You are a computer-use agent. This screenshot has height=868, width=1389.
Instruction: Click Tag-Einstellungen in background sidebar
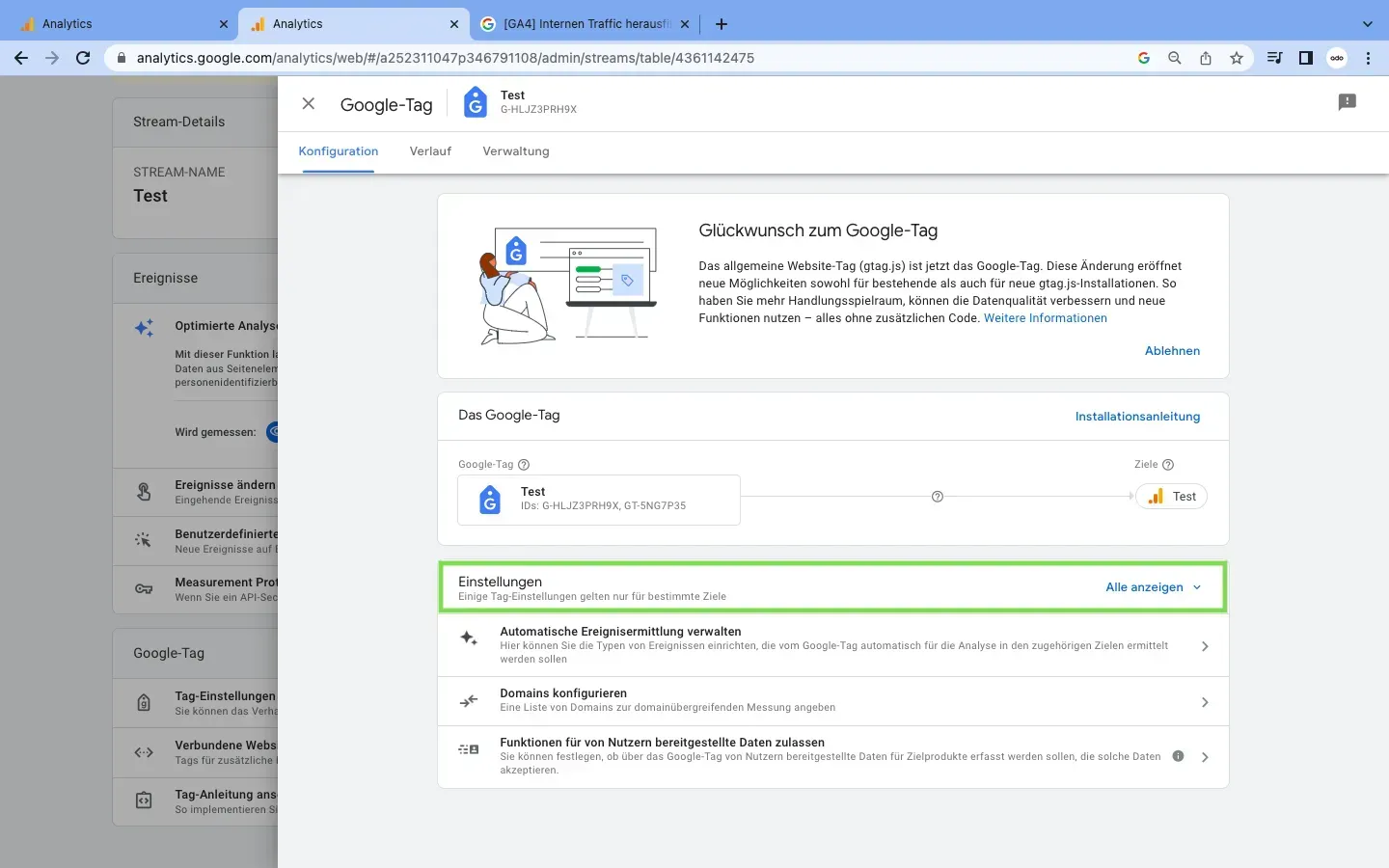click(x=195, y=703)
